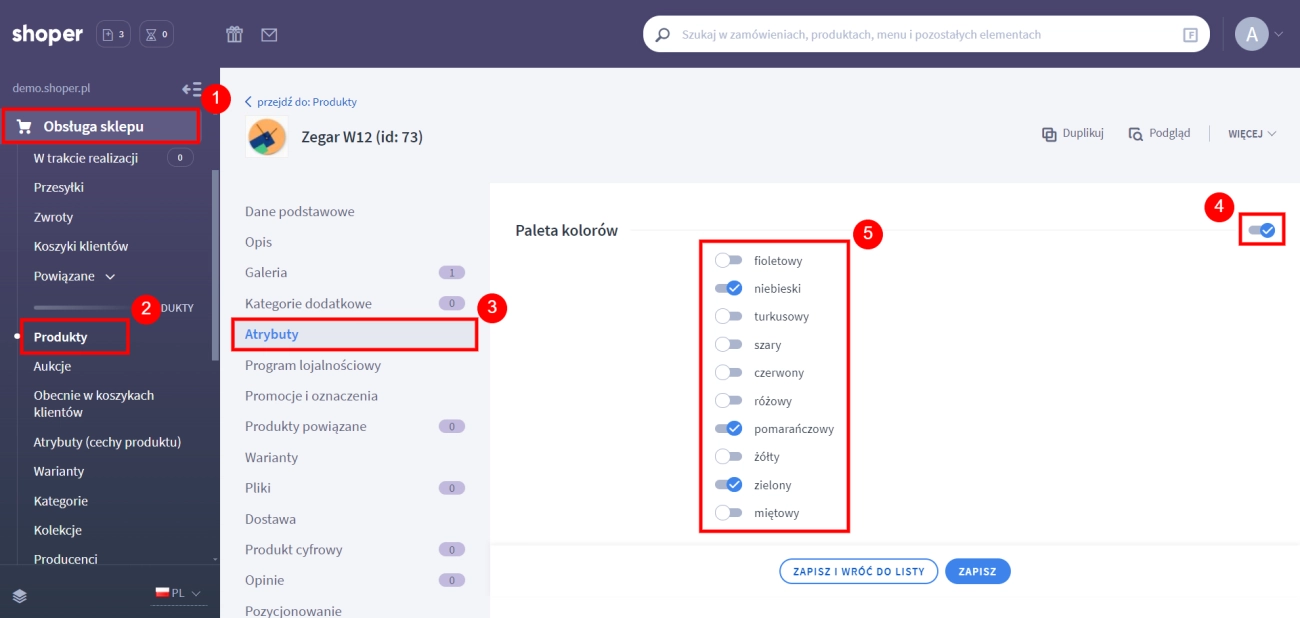Select Warianty in the product menu
1300x618 pixels.
tap(271, 458)
